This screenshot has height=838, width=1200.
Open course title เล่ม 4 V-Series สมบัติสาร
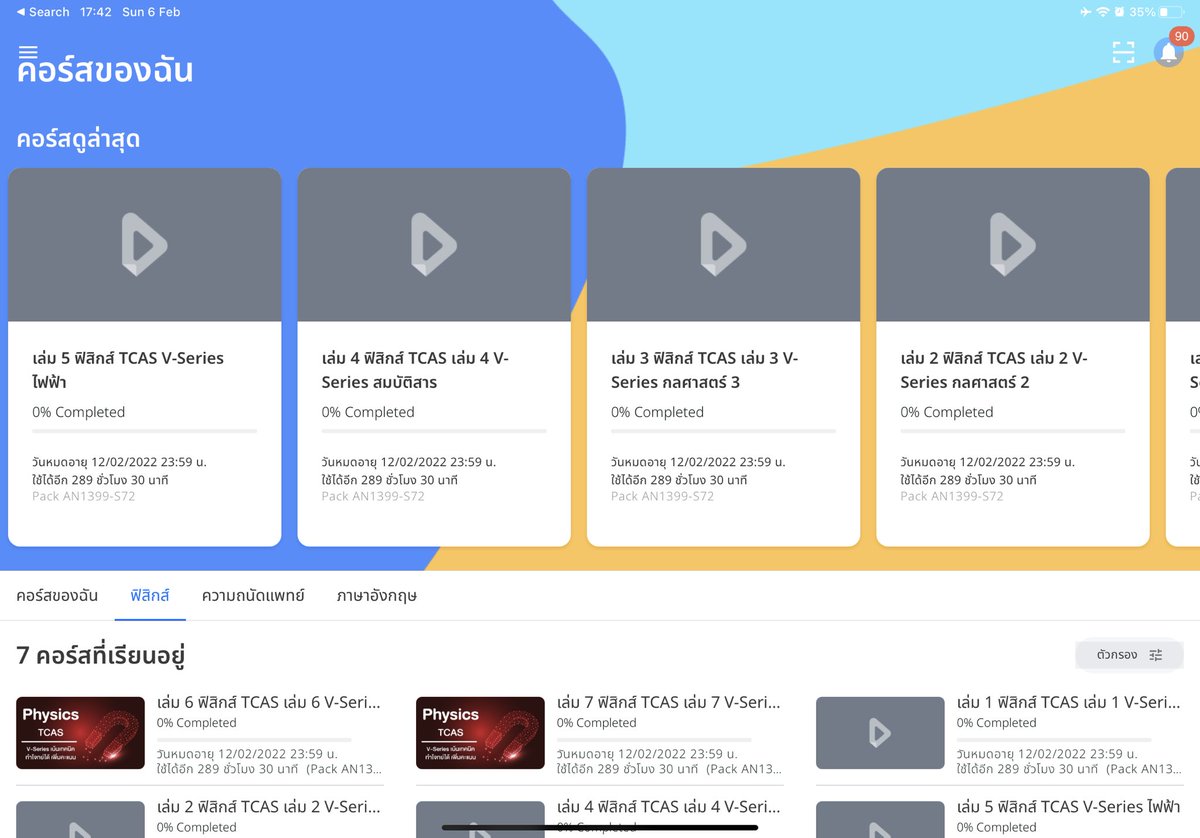point(415,370)
